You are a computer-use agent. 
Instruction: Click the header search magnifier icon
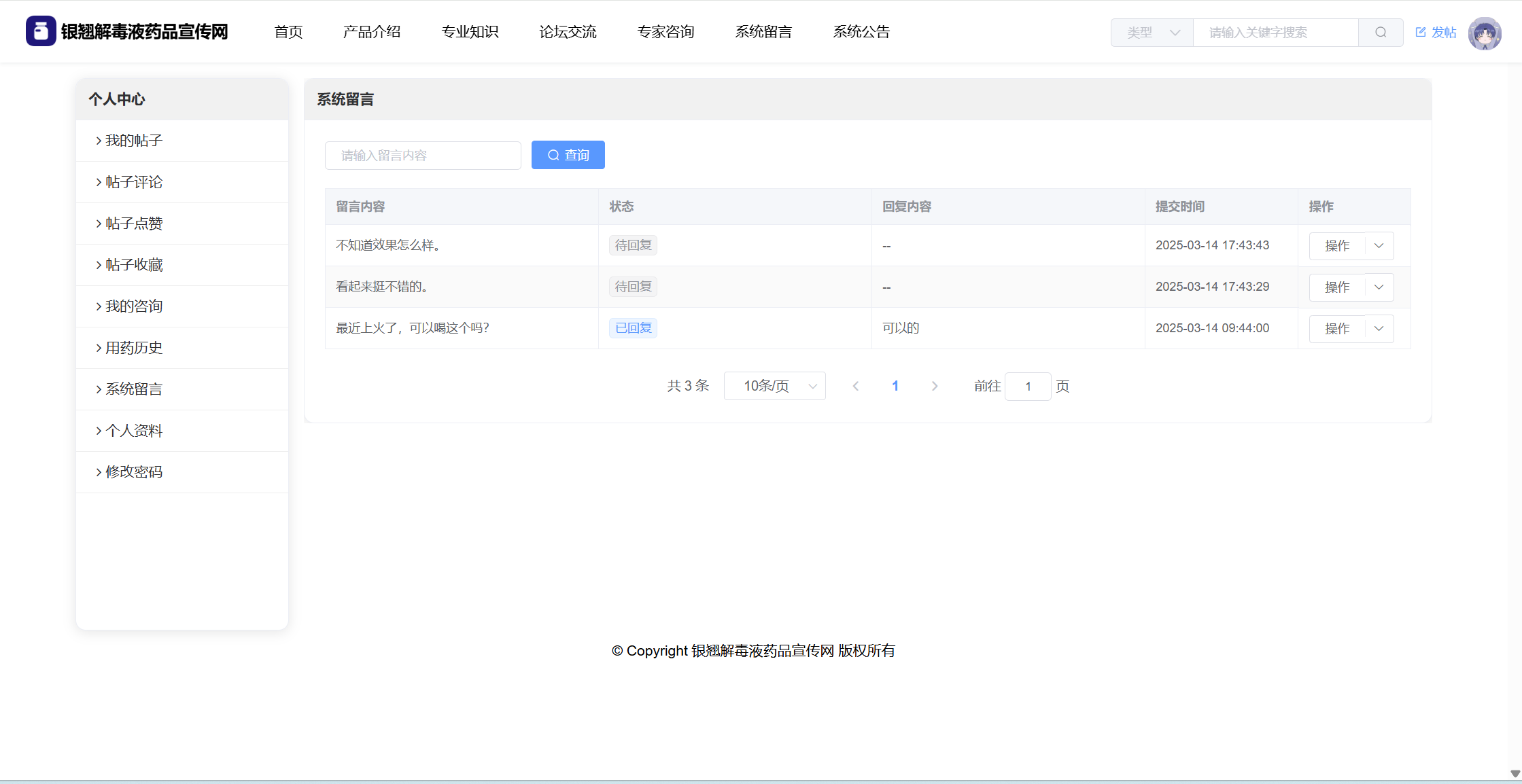click(x=1380, y=32)
